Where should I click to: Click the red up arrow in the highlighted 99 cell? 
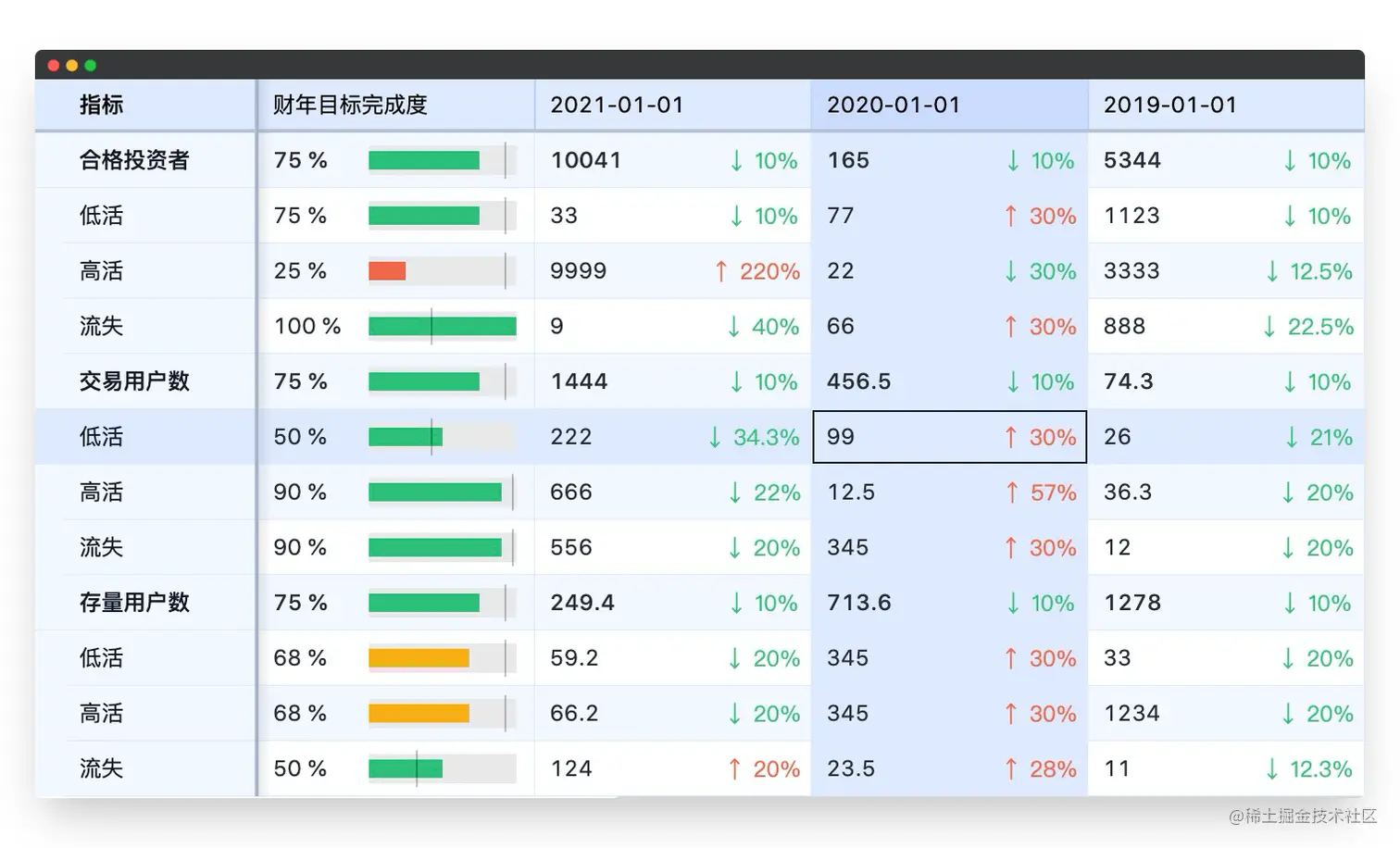pyautogui.click(x=1009, y=437)
